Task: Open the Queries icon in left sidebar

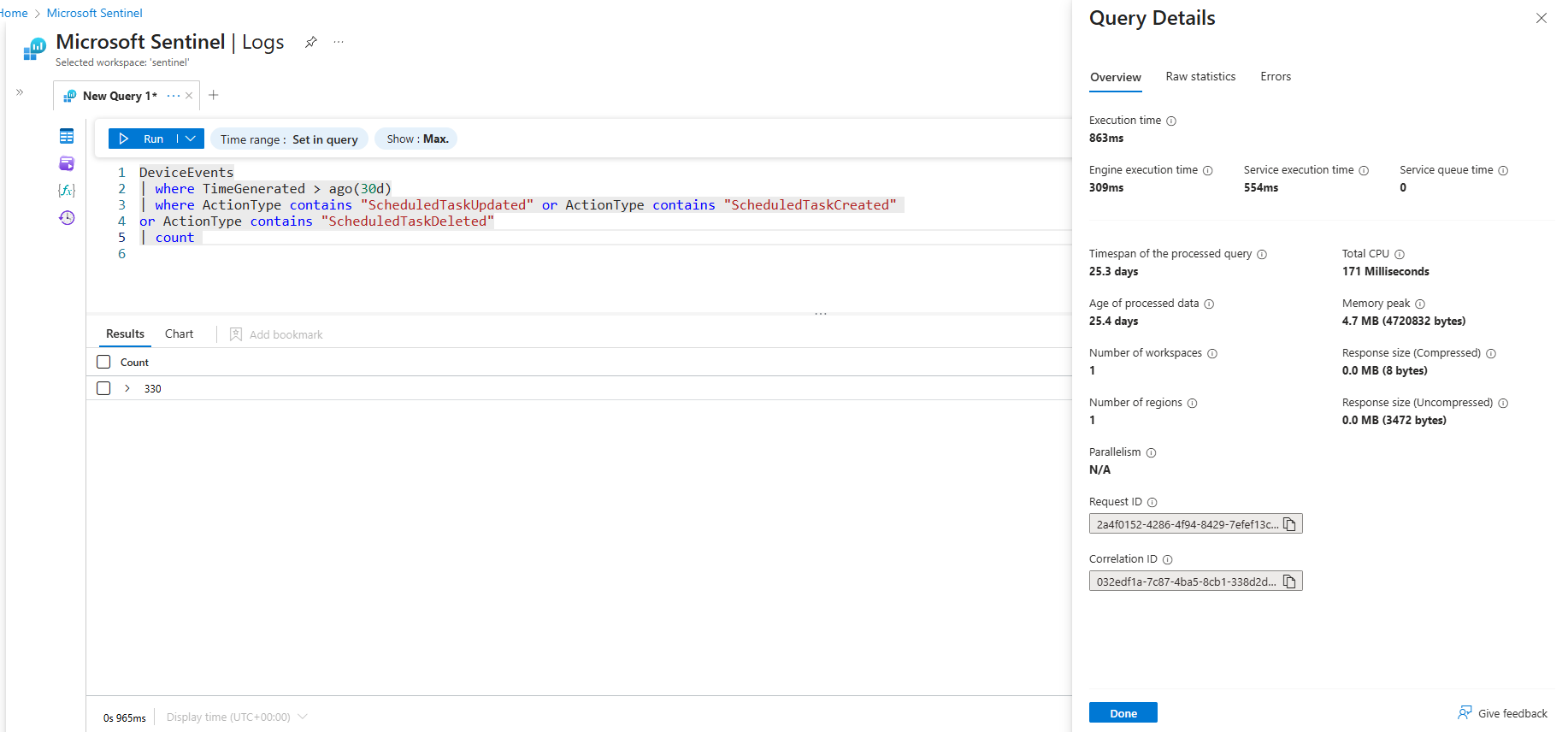Action: tap(67, 163)
